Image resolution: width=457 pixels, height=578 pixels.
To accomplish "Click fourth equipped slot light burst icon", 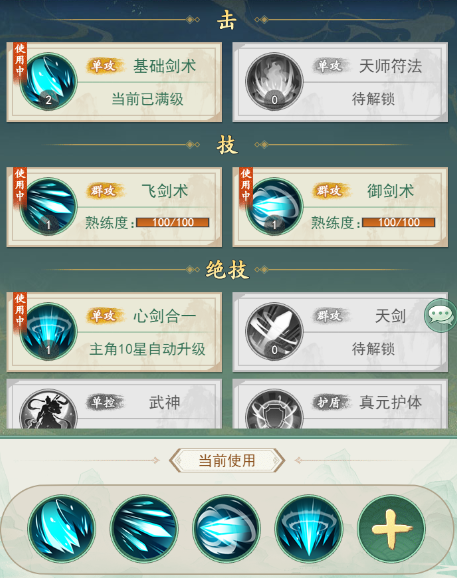I will [x=309, y=529].
